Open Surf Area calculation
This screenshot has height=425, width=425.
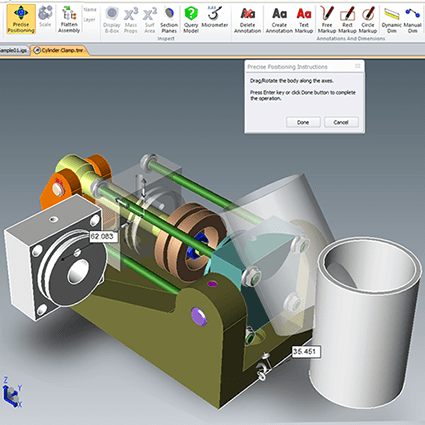click(x=150, y=20)
